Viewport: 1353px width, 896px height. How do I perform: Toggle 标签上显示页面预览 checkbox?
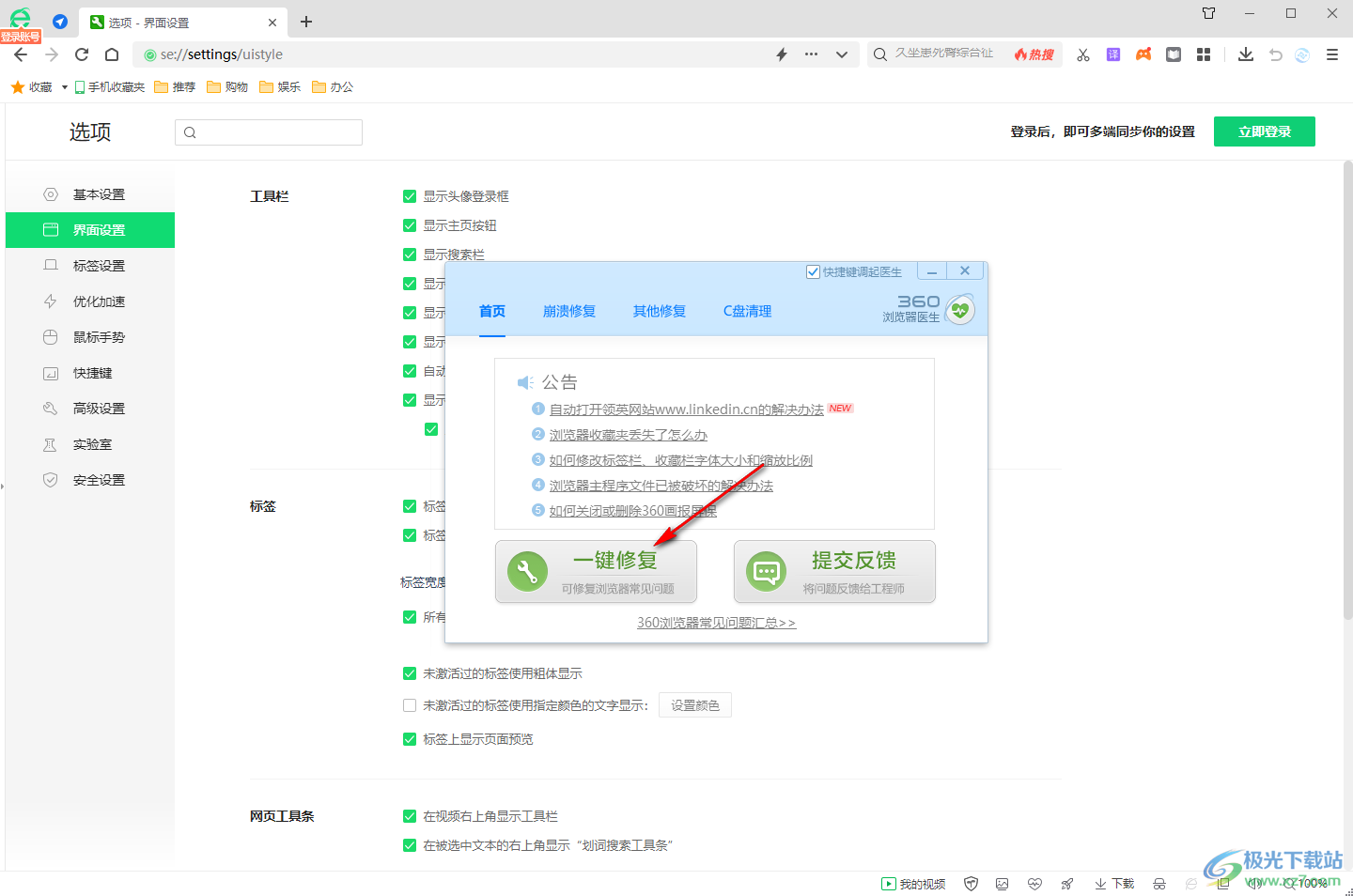click(410, 739)
